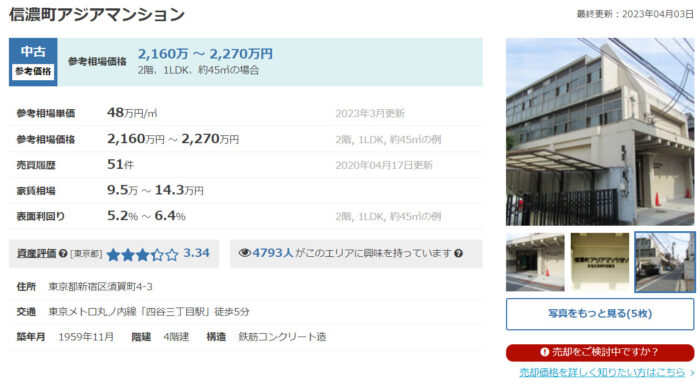The width and height of the screenshot is (700, 385).
Task: Click the 中古 参考価格 badge
Action: [33, 62]
